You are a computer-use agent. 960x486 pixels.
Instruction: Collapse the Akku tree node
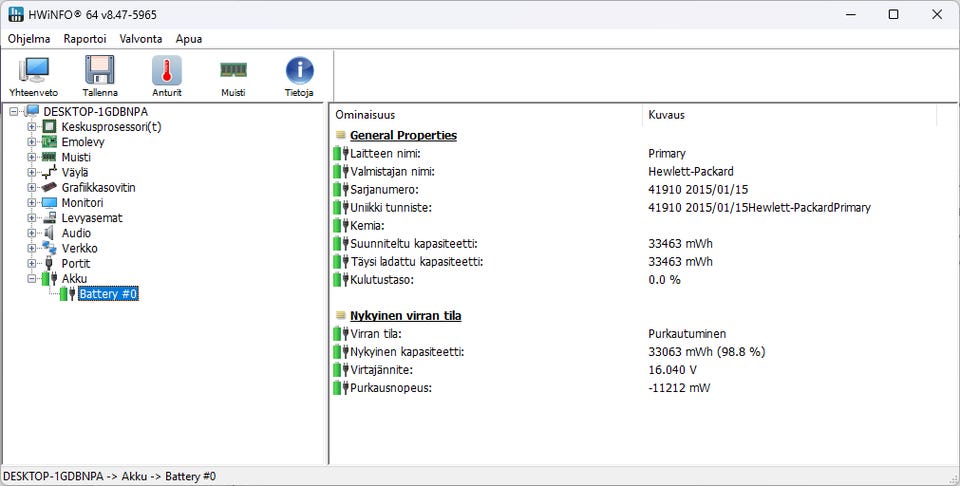coord(32,279)
